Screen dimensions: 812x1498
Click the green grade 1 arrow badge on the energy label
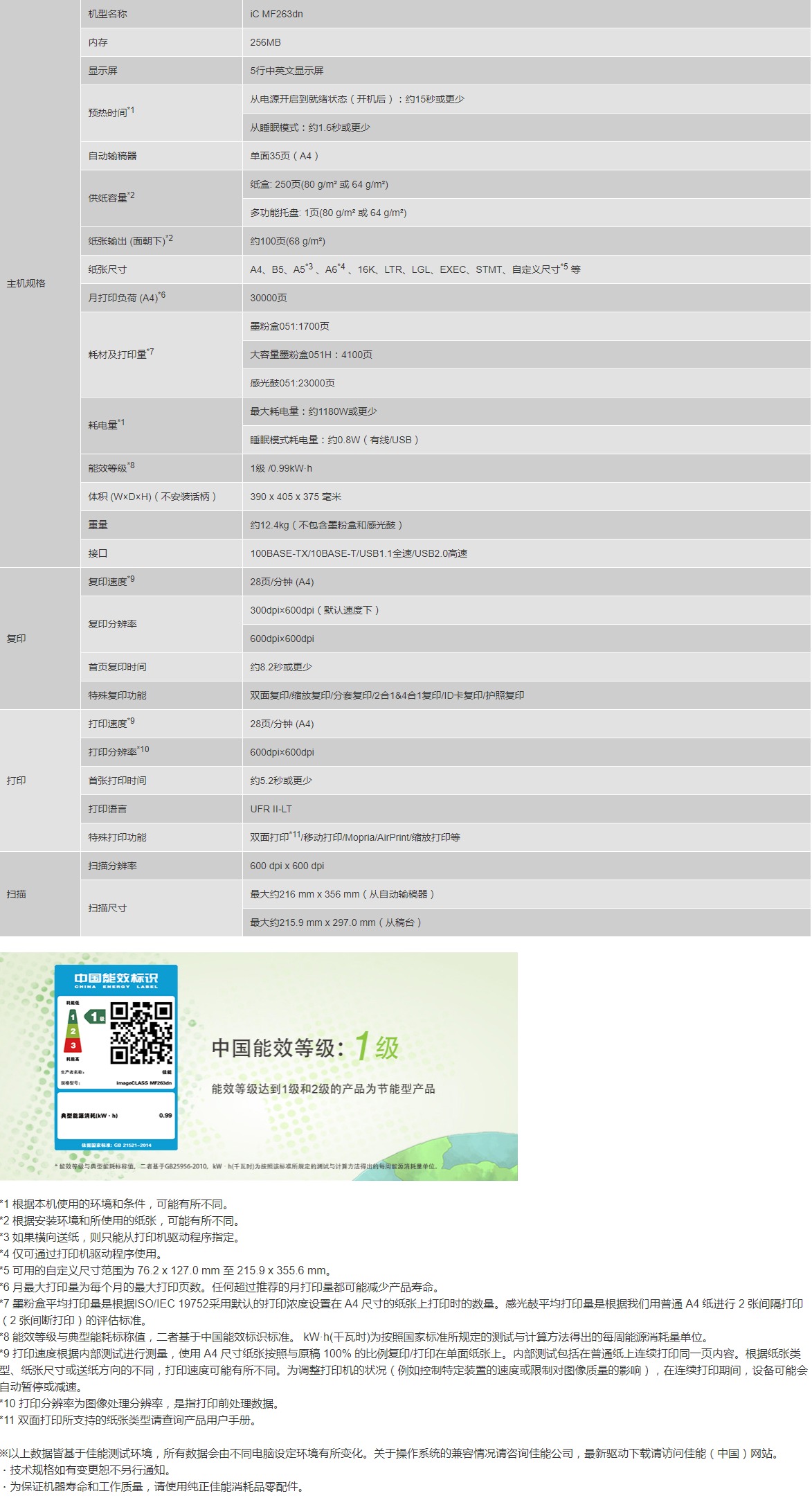click(x=94, y=1017)
